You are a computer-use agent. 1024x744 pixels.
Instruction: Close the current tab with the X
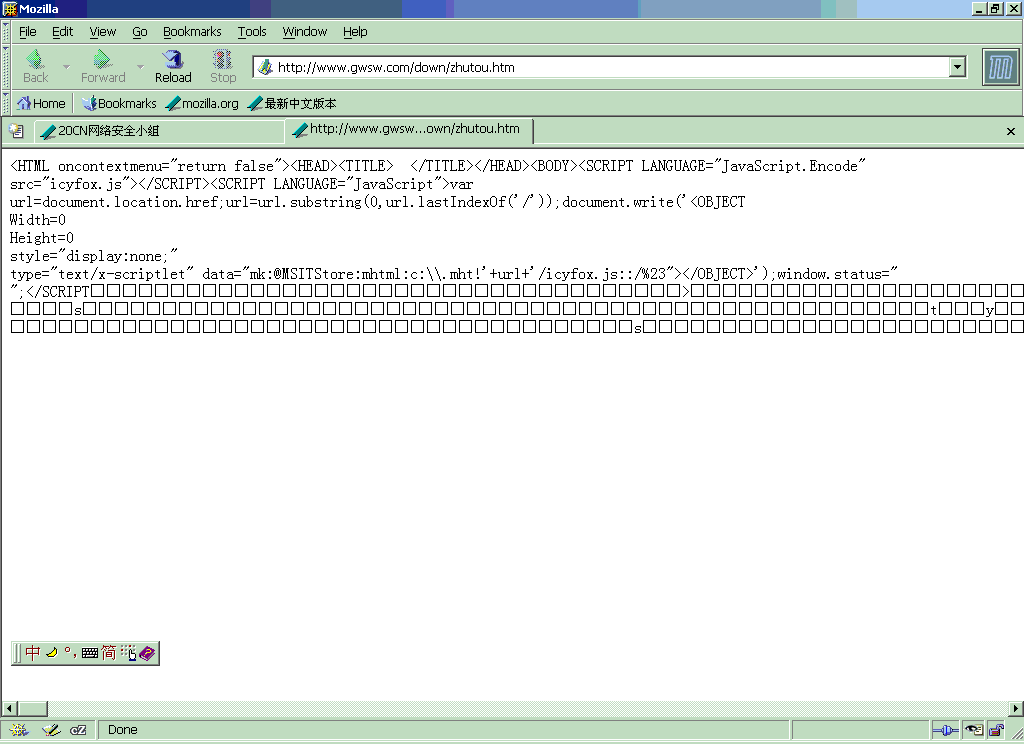(1011, 131)
